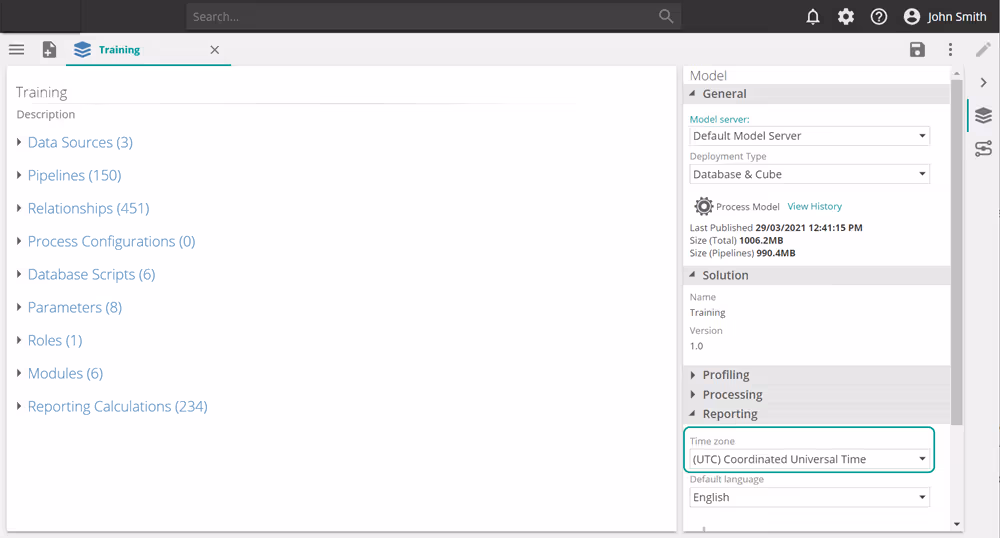The width and height of the screenshot is (1000, 538).
Task: Open the settings gear icon
Action: [846, 17]
